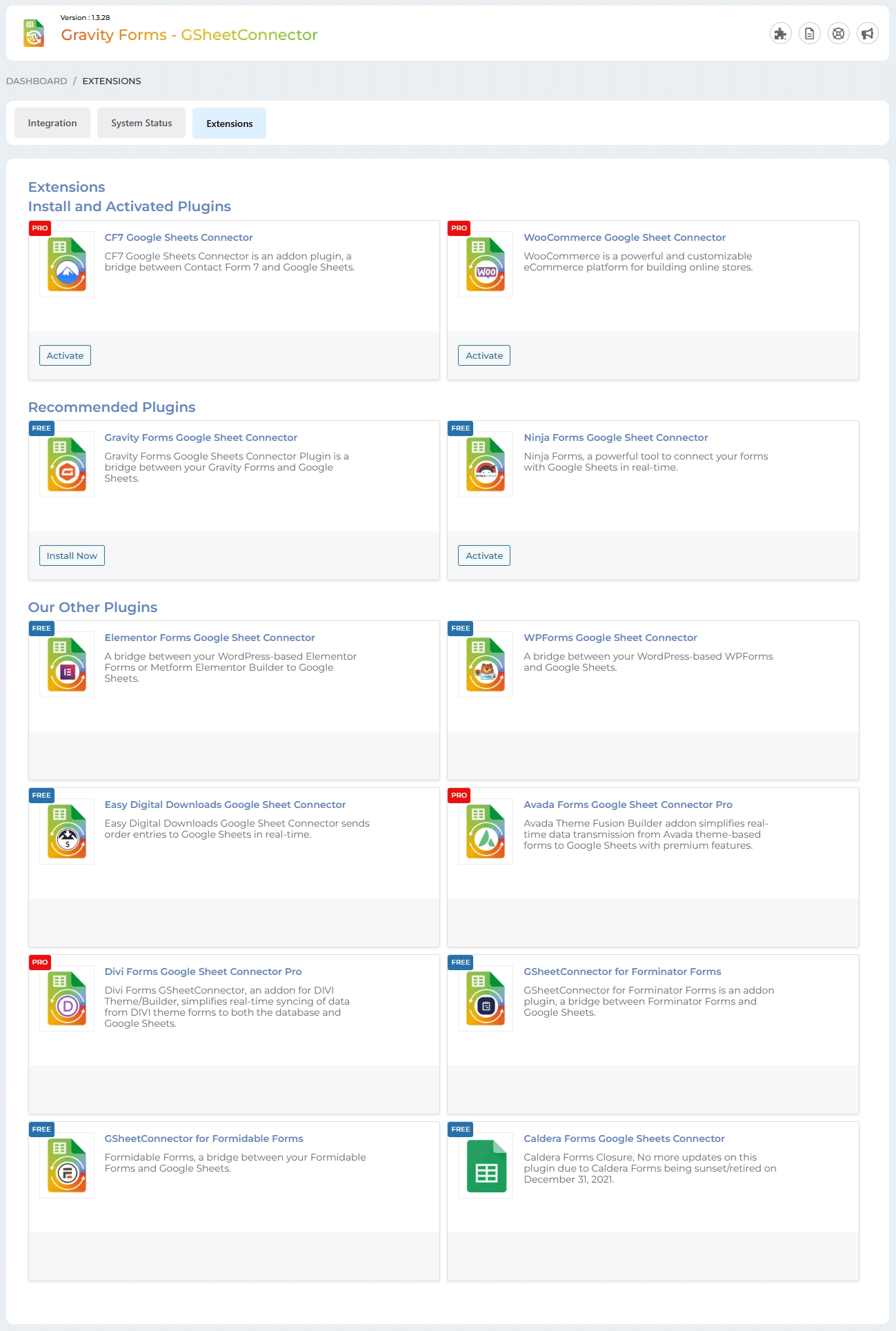Open the System Status tab
Screen dimensions: 896x1331
click(141, 123)
